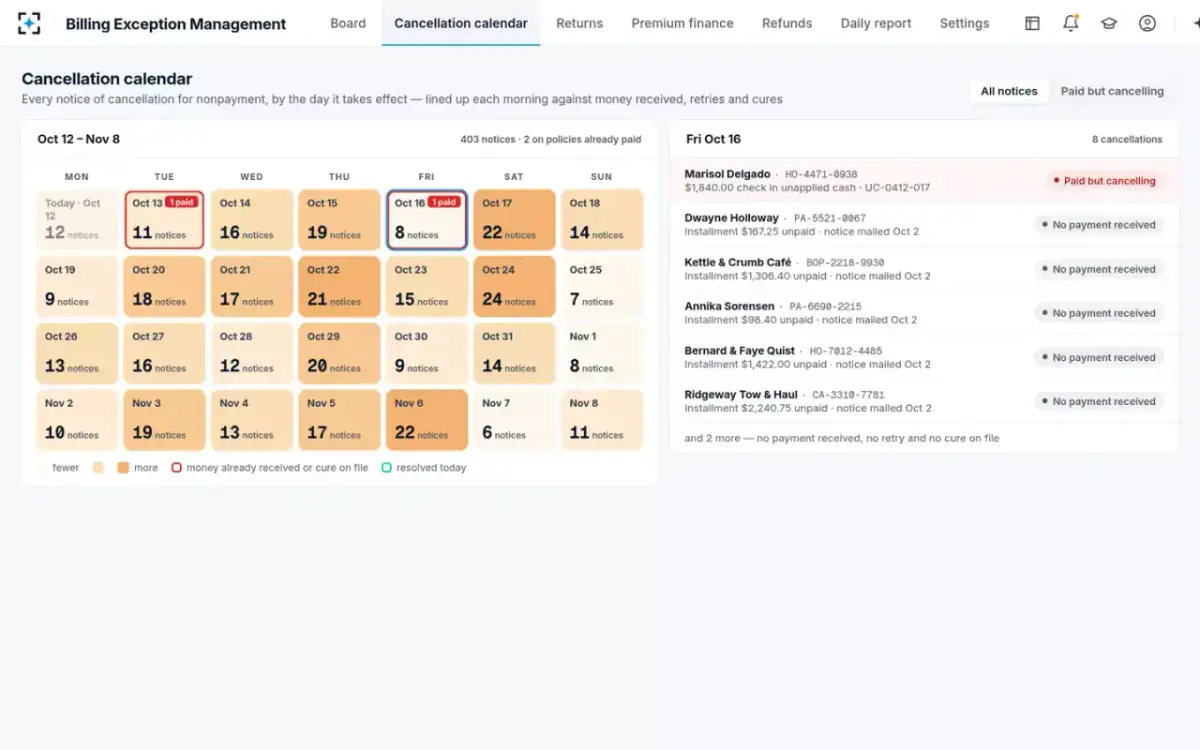
Task: Filter to Paid but cancelling
Action: pyautogui.click(x=1112, y=91)
